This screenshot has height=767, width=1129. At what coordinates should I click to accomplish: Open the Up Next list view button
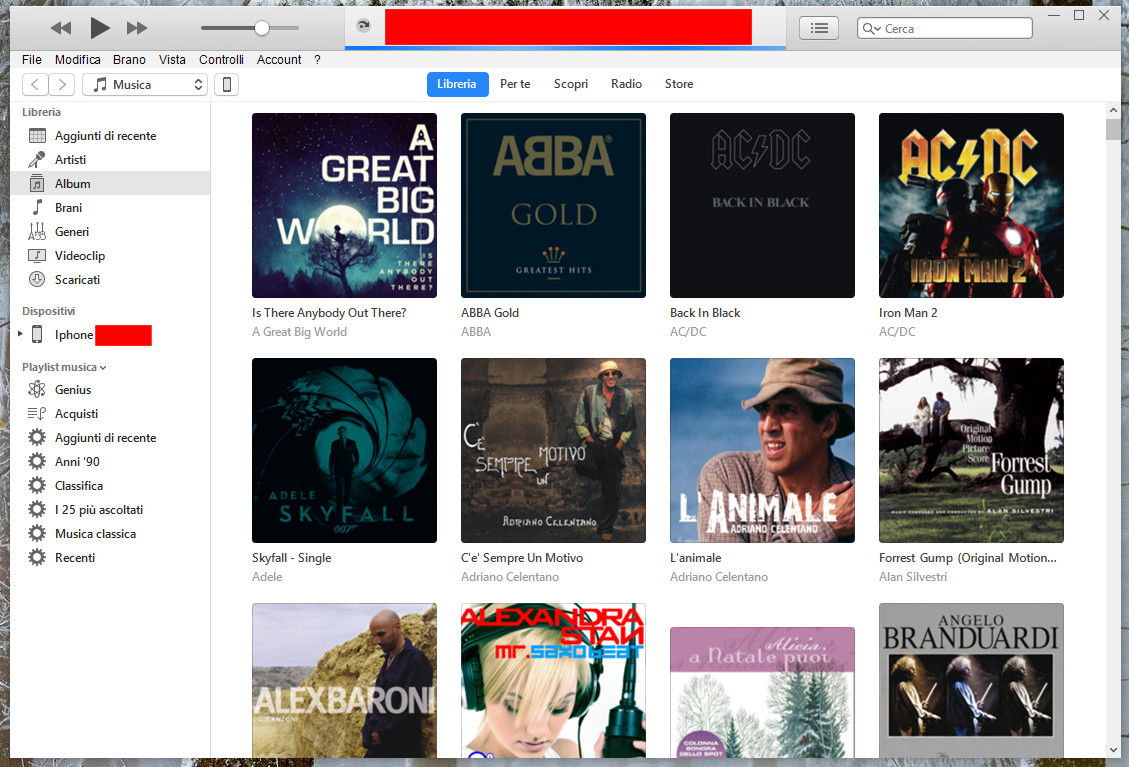coord(819,28)
